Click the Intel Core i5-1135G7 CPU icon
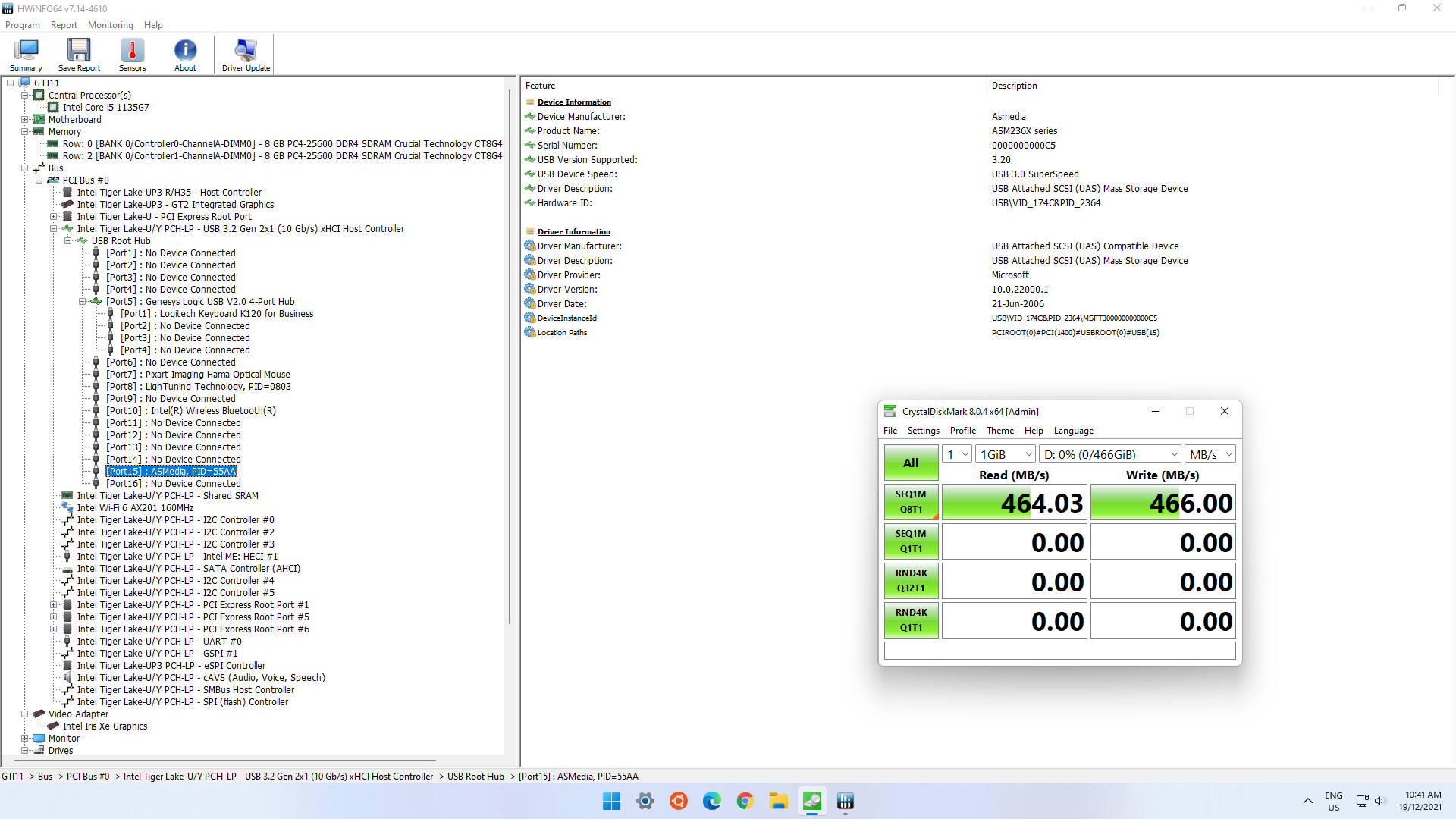Image resolution: width=1456 pixels, height=819 pixels. pos(53,107)
